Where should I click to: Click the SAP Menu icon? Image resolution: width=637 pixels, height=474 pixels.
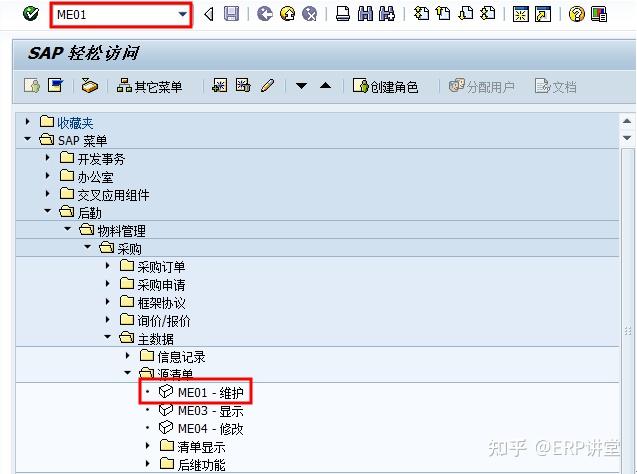pos(55,86)
